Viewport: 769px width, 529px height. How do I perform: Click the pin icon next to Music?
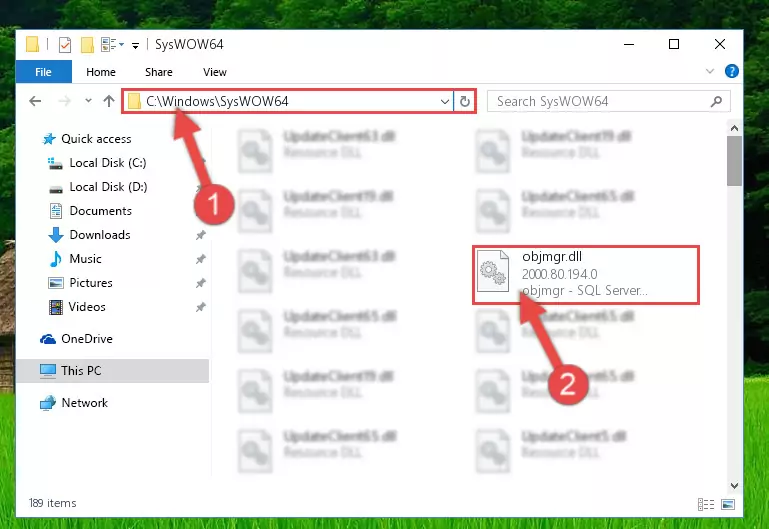click(200, 259)
